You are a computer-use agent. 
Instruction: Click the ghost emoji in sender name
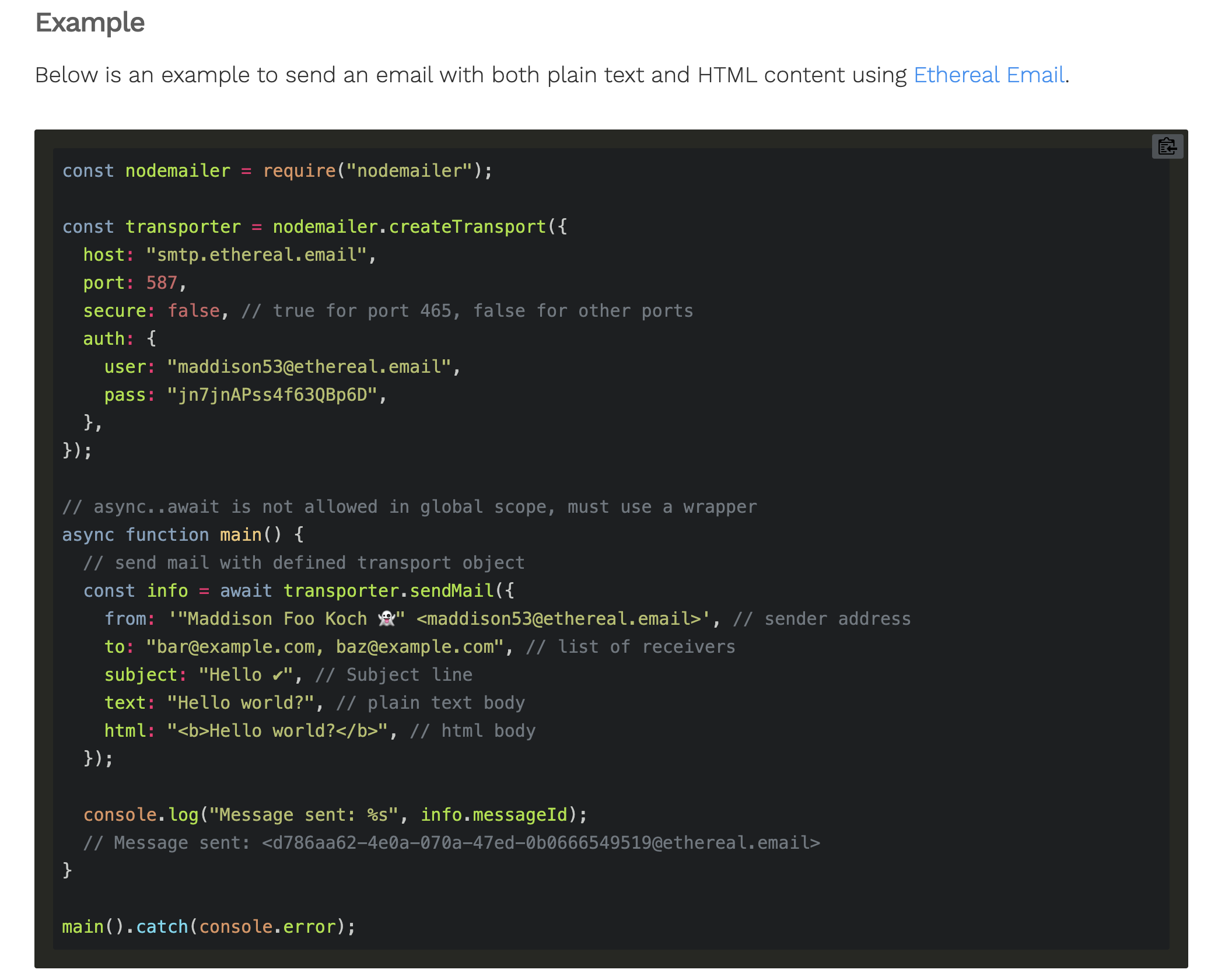[387, 618]
